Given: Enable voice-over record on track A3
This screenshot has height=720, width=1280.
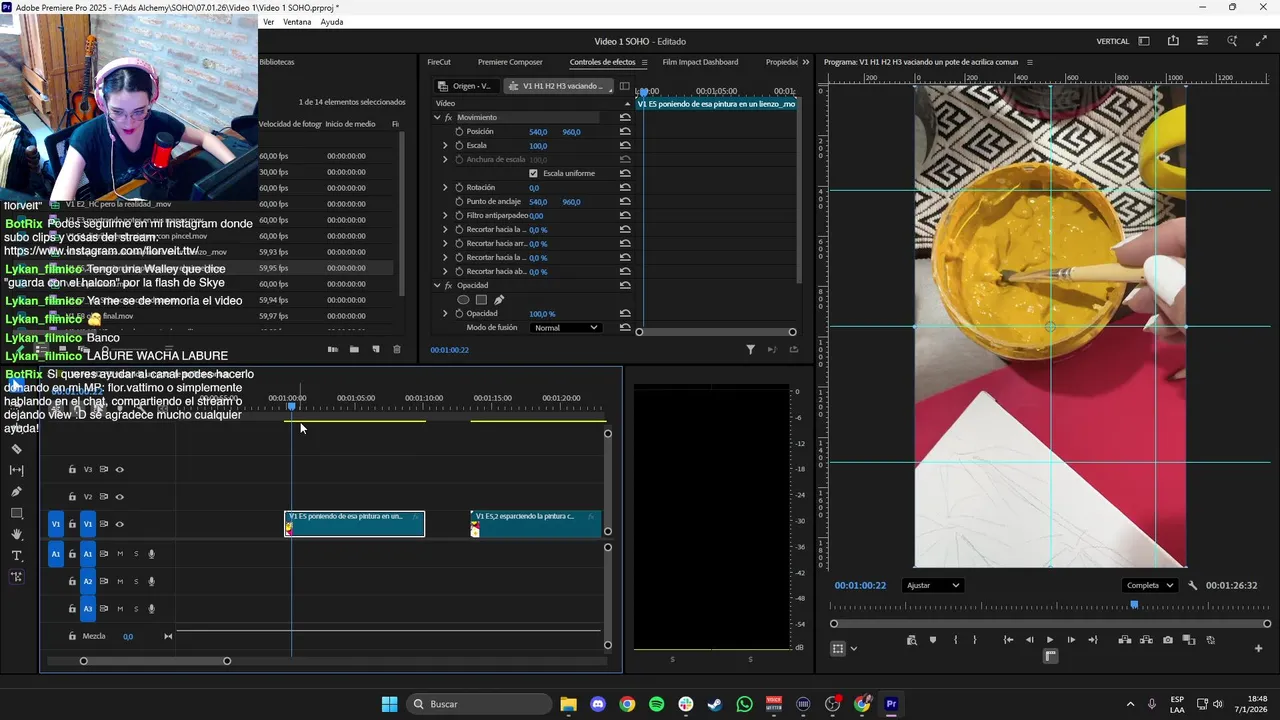Looking at the screenshot, I should (x=152, y=609).
